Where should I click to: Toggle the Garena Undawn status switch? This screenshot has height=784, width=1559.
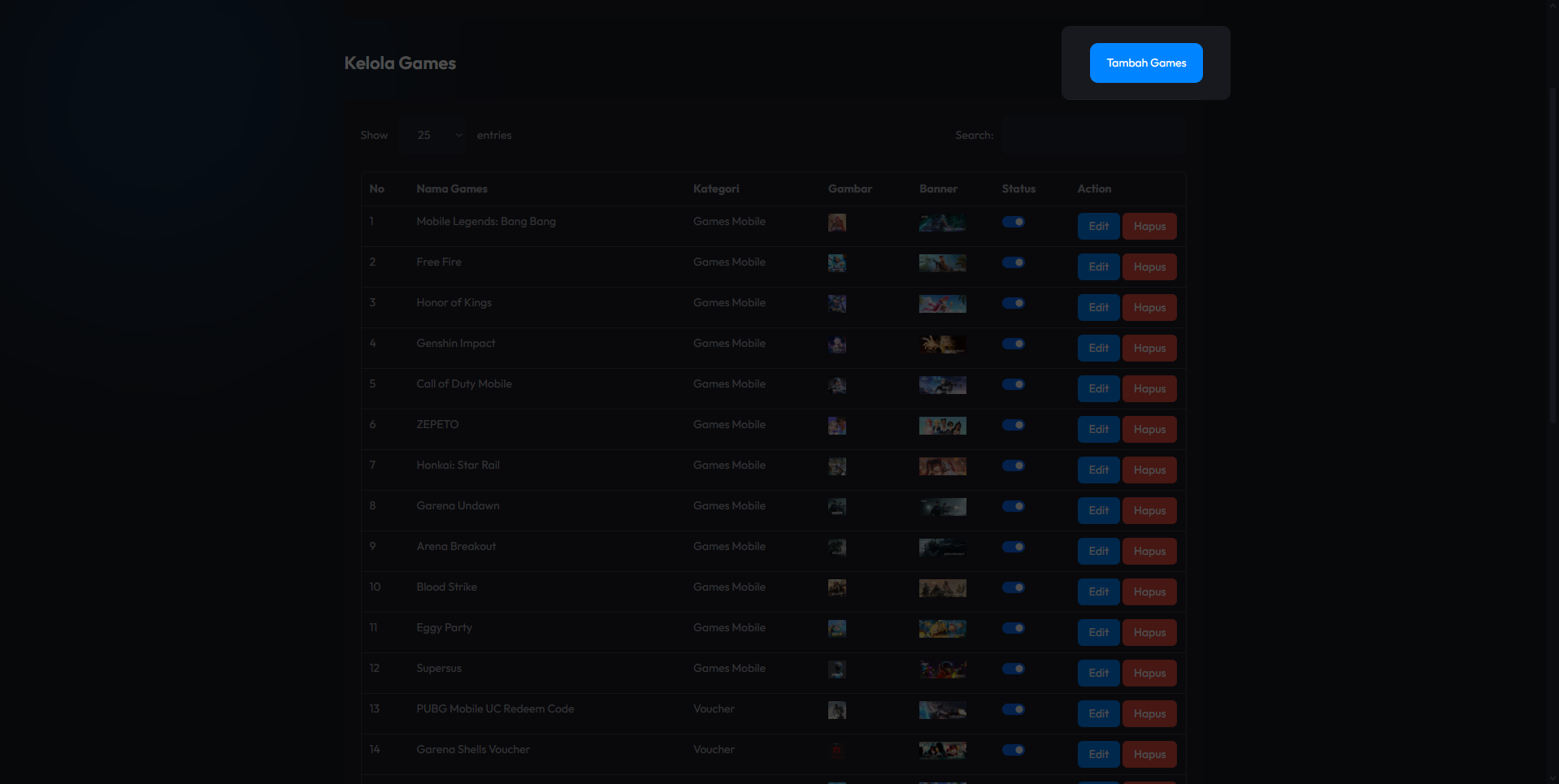tap(1014, 506)
